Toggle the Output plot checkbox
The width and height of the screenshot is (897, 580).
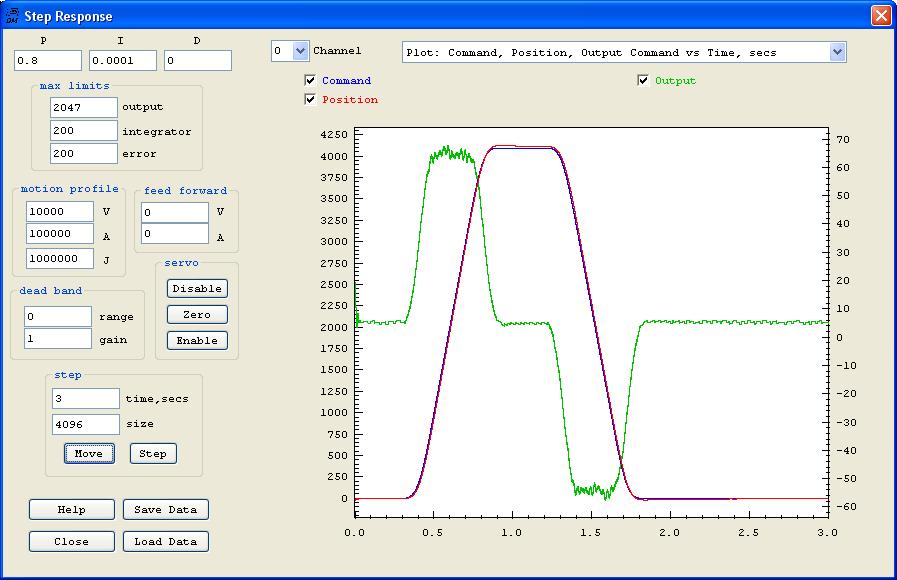644,81
